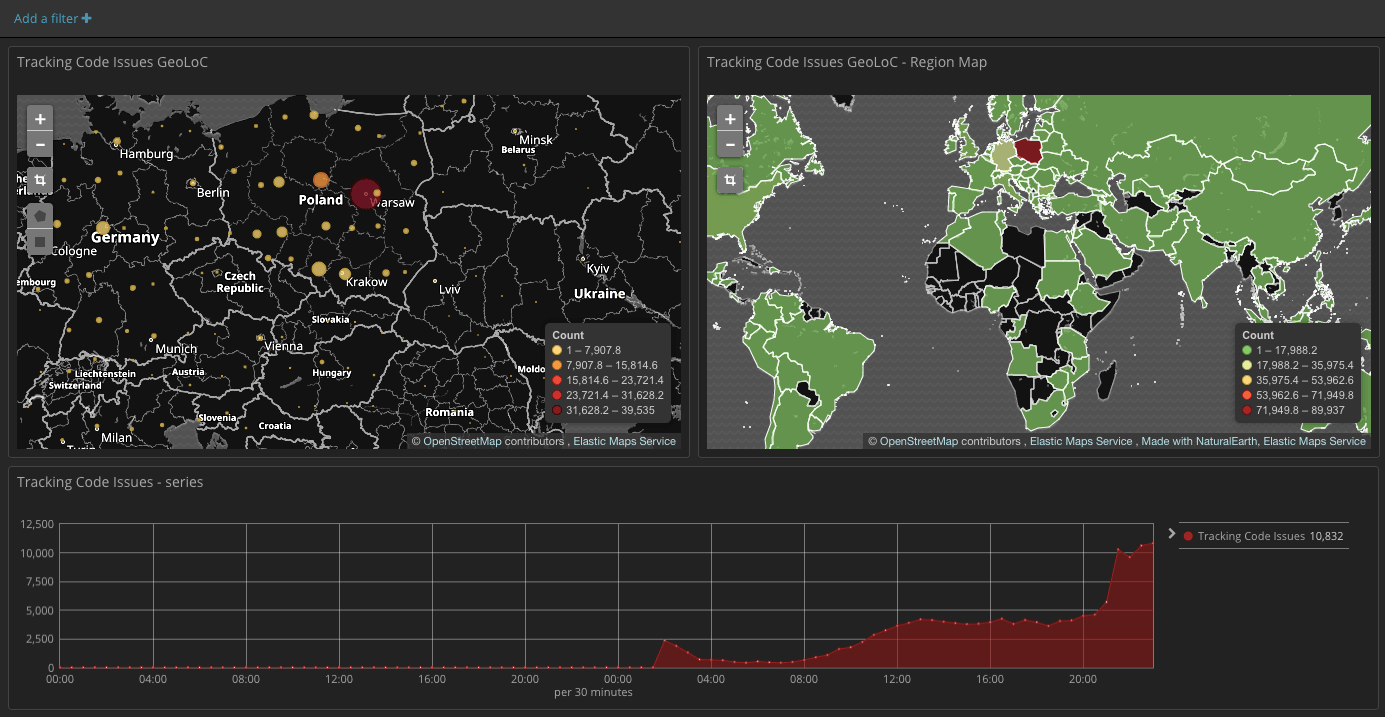Click legend range 35,975.4 – 53,962.6 on the Region Map
Image resolution: width=1385 pixels, height=717 pixels.
(1304, 380)
